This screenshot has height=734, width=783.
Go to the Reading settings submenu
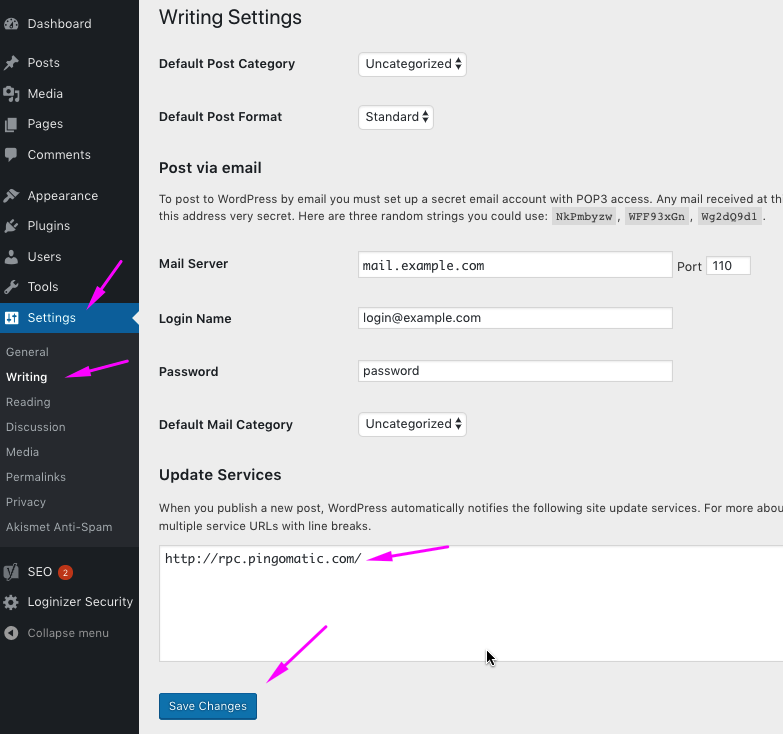click(x=28, y=402)
